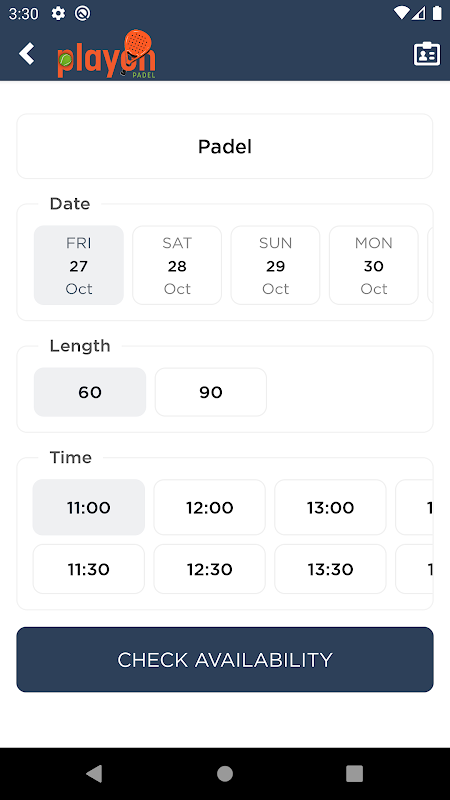Open the membership card icon
Image resolution: width=450 pixels, height=800 pixels.
pos(427,54)
